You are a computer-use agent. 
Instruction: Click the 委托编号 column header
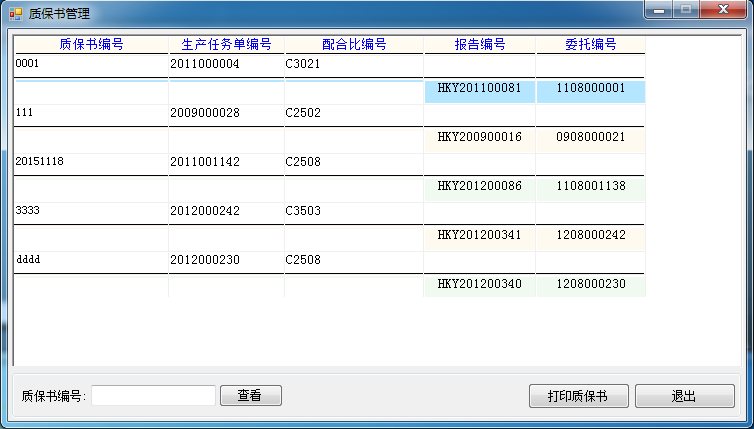coord(590,45)
